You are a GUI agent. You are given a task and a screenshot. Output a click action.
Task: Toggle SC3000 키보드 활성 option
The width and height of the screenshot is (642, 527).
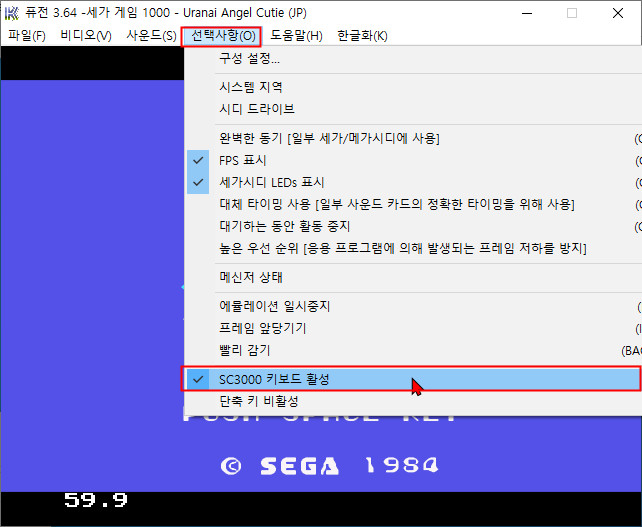pos(411,379)
